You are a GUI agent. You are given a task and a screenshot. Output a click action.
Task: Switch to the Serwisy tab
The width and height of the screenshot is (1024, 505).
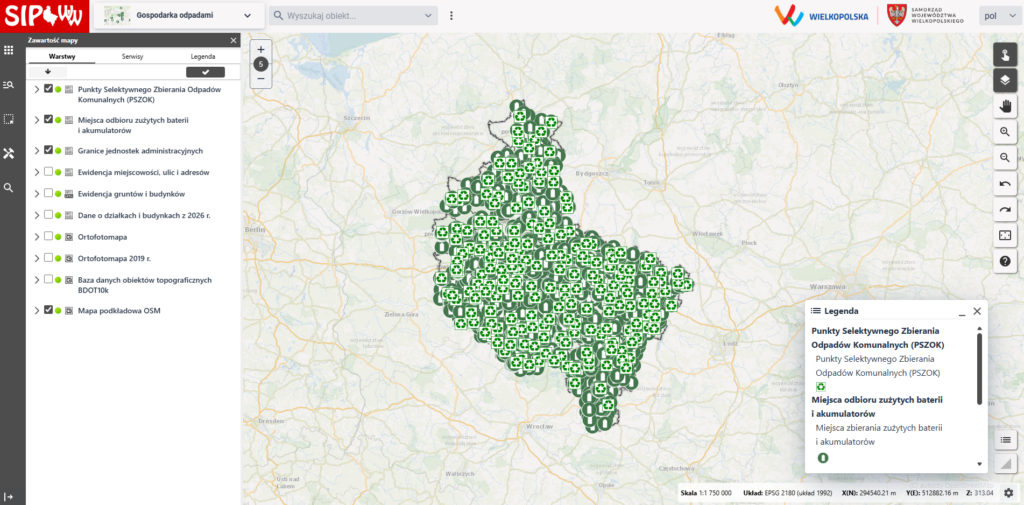[132, 57]
